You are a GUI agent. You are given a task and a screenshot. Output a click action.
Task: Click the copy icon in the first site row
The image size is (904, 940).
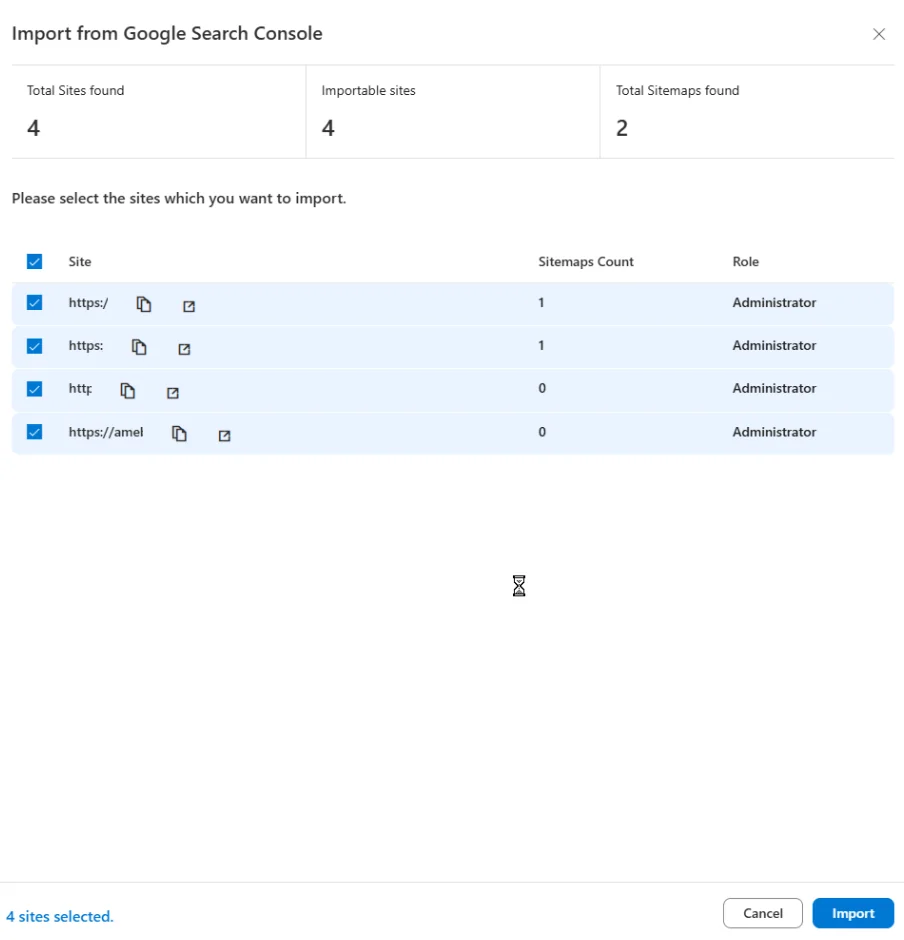[x=144, y=304]
